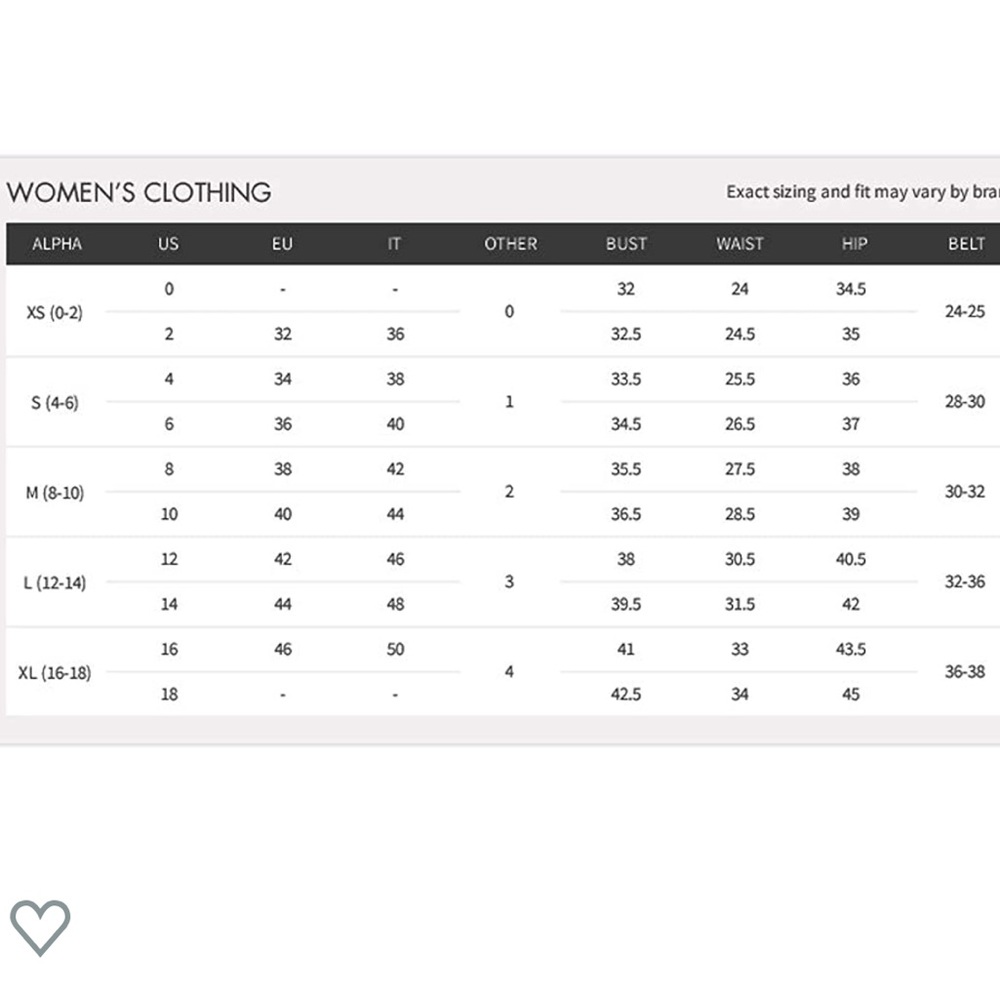Select the ALPHA column header
The width and height of the screenshot is (1000, 1000).
click(57, 244)
